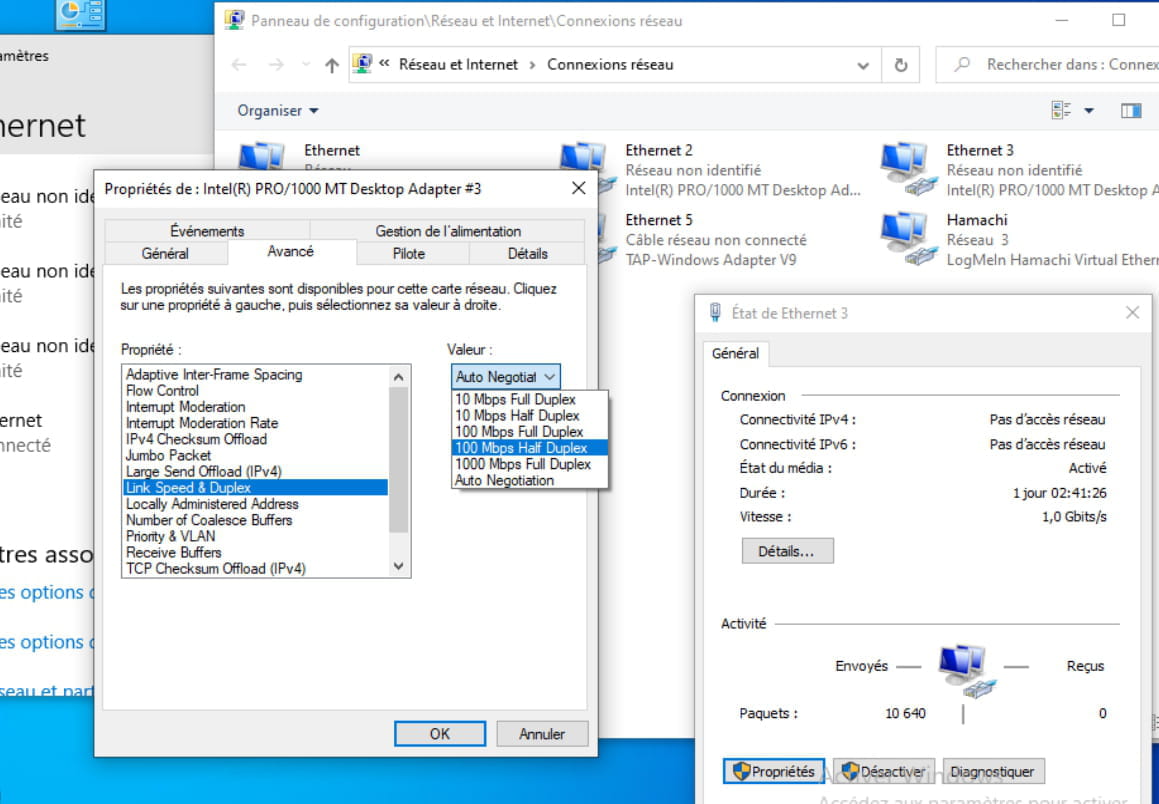Select the first Ethernet adapter icon

coord(261,157)
